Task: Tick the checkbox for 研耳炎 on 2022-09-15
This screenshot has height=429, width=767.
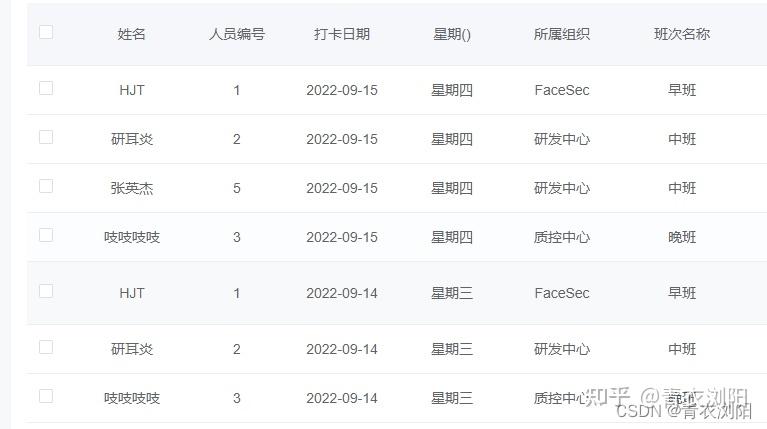Action: pos(46,137)
